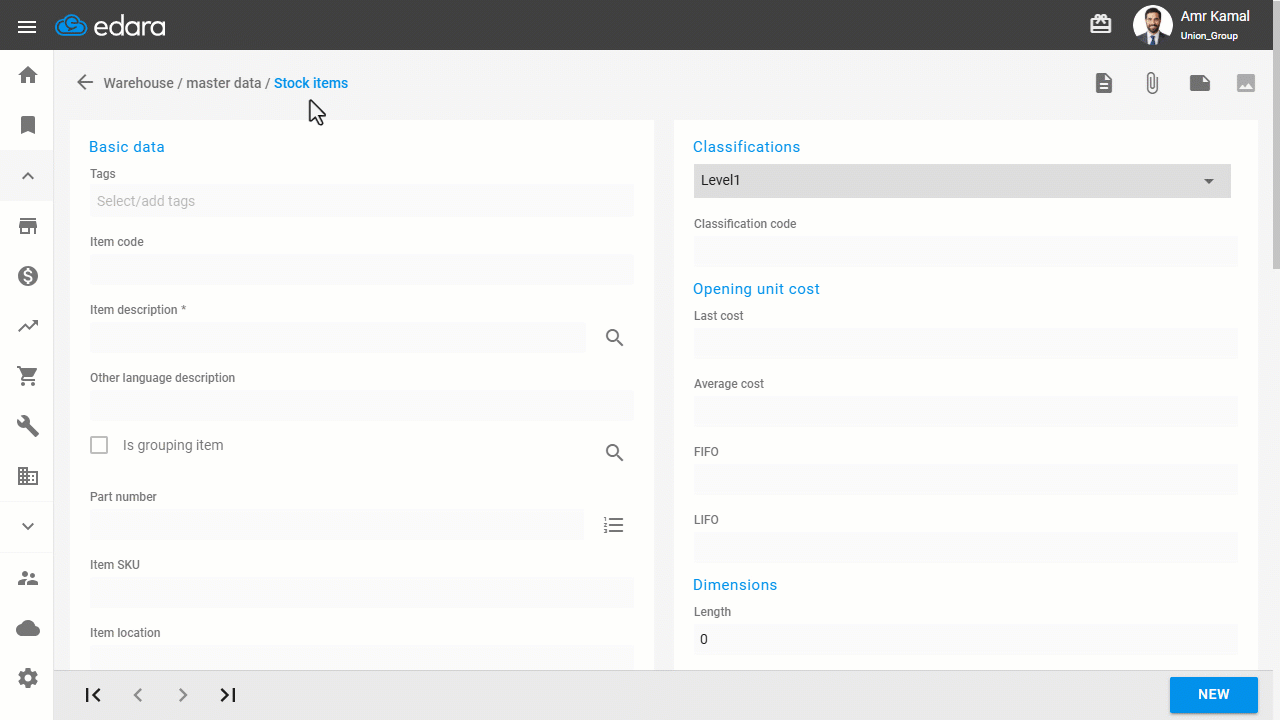Open the settings gear in sidebar
The image size is (1280, 720).
pos(28,678)
